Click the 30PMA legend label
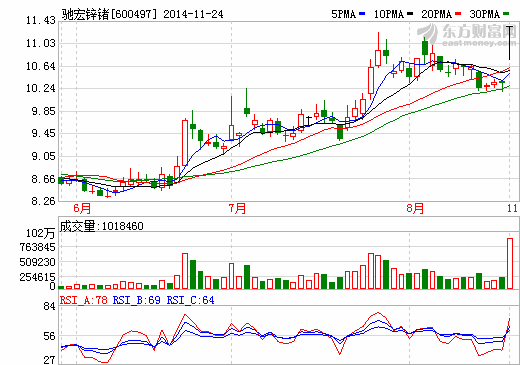The height and width of the screenshot is (365, 520). point(485,14)
